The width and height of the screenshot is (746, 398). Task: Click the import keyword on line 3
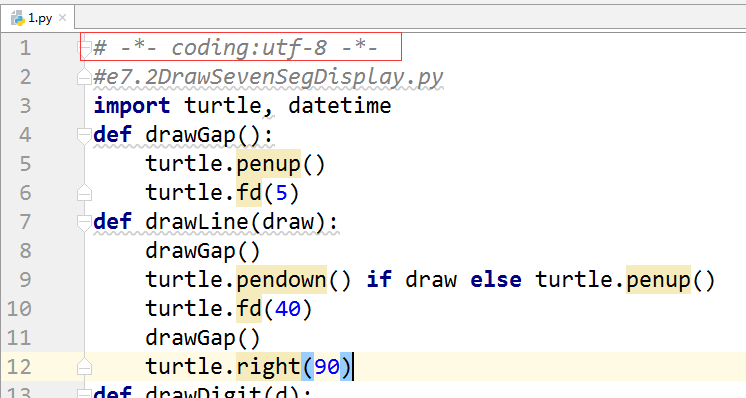pos(132,106)
